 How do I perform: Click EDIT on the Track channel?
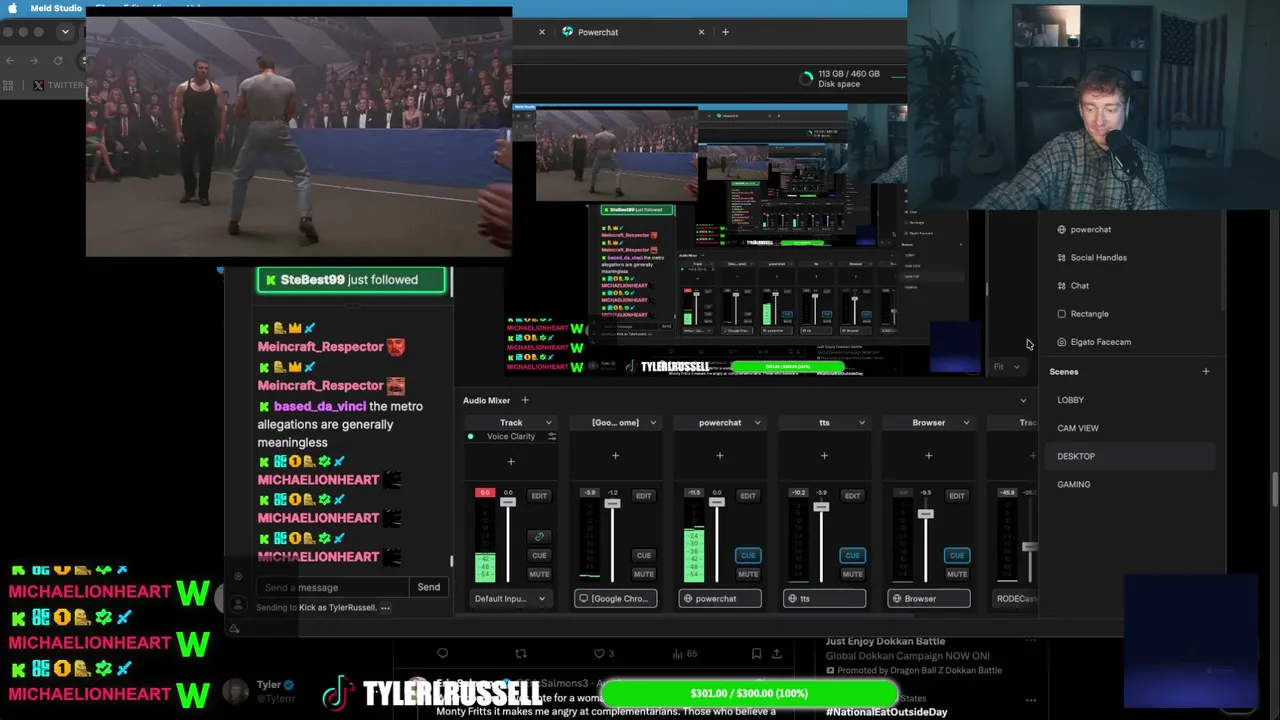click(539, 496)
